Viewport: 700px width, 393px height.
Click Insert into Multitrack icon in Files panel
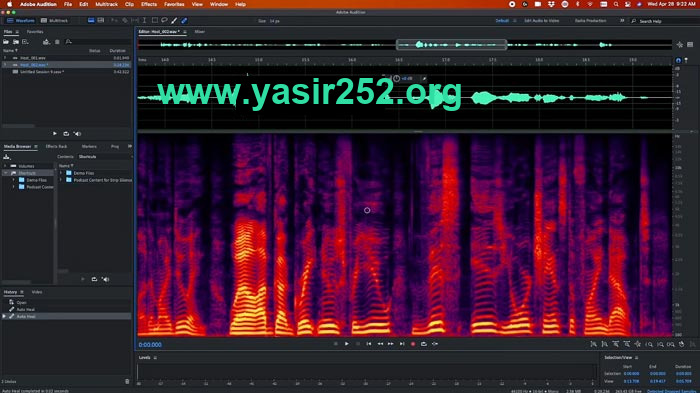point(46,42)
